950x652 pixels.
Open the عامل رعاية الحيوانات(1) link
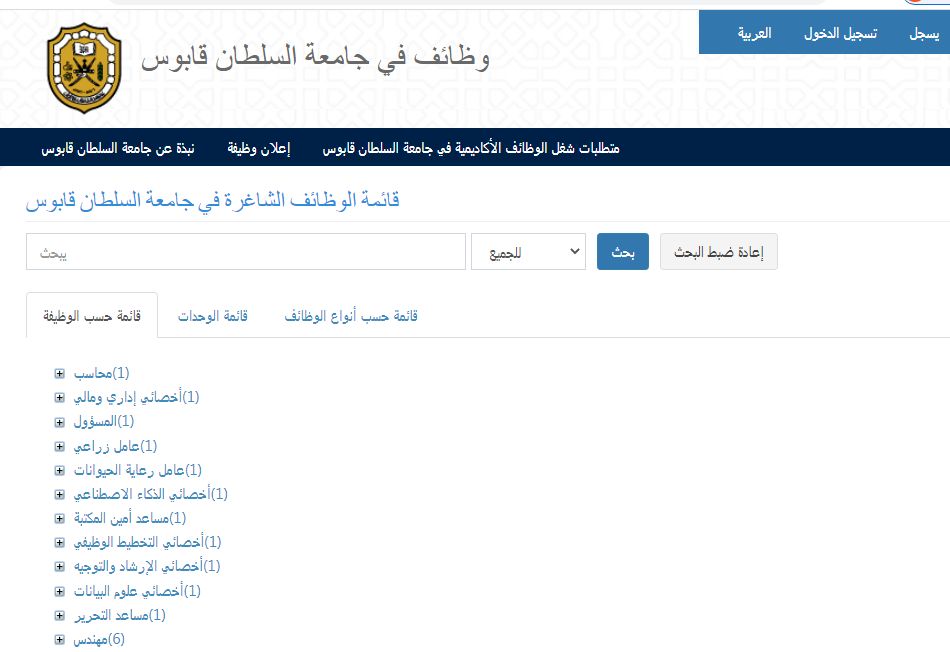pos(138,470)
